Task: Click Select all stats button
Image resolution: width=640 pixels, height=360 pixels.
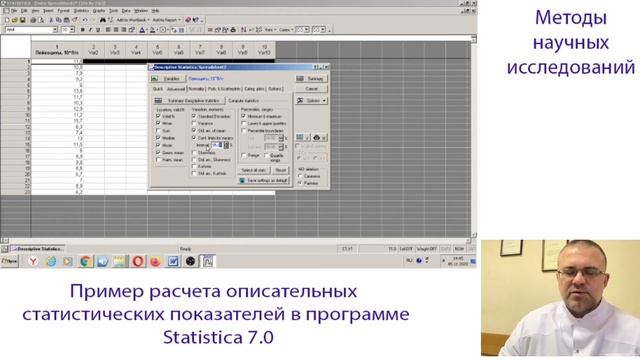Action: [254, 170]
